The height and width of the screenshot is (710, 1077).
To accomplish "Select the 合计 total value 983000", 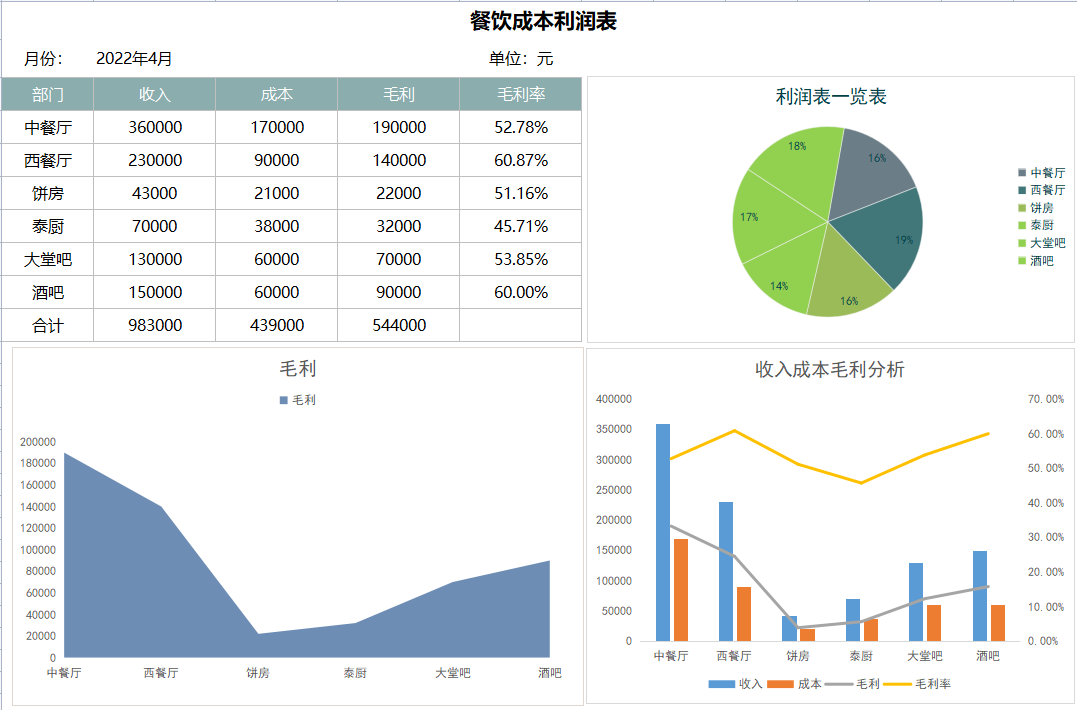I will click(153, 325).
